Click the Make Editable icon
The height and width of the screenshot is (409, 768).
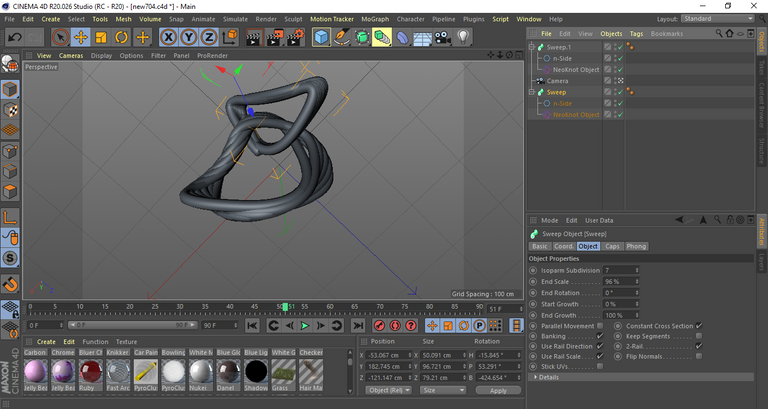point(10,64)
